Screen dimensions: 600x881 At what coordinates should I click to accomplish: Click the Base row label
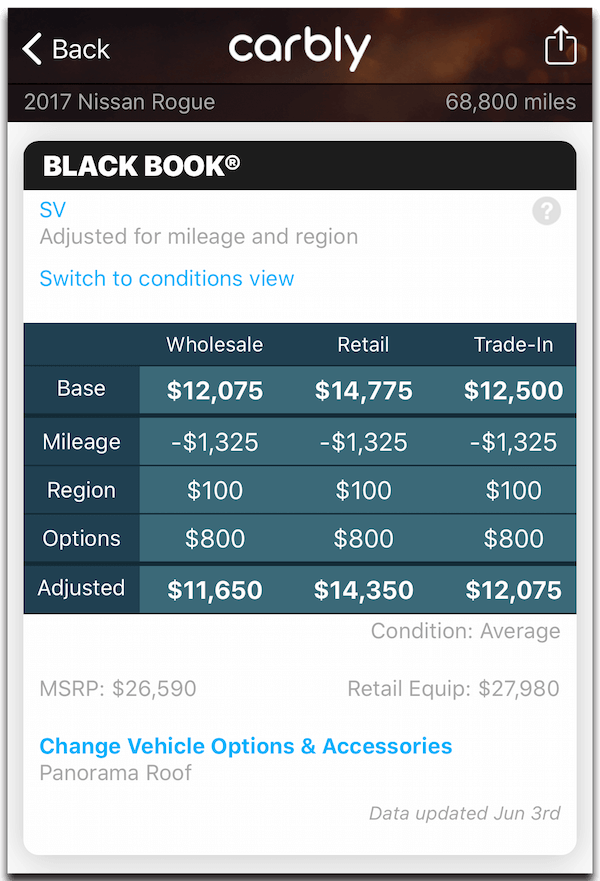click(x=81, y=389)
